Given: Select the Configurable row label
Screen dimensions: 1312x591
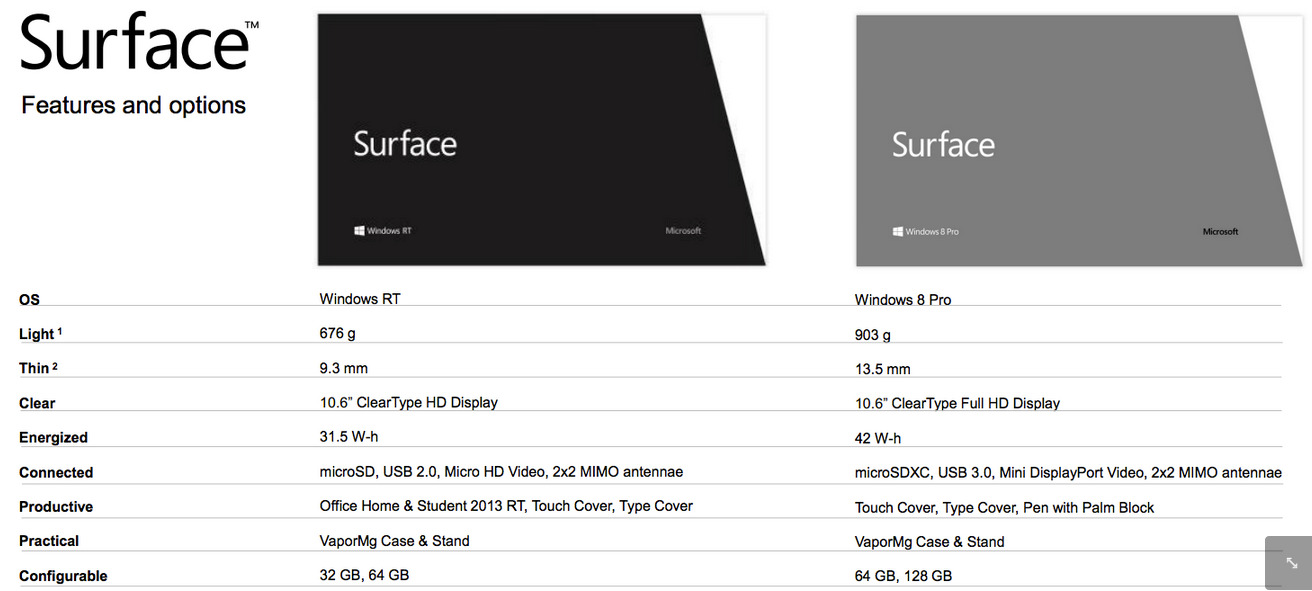Looking at the screenshot, I should (x=63, y=576).
